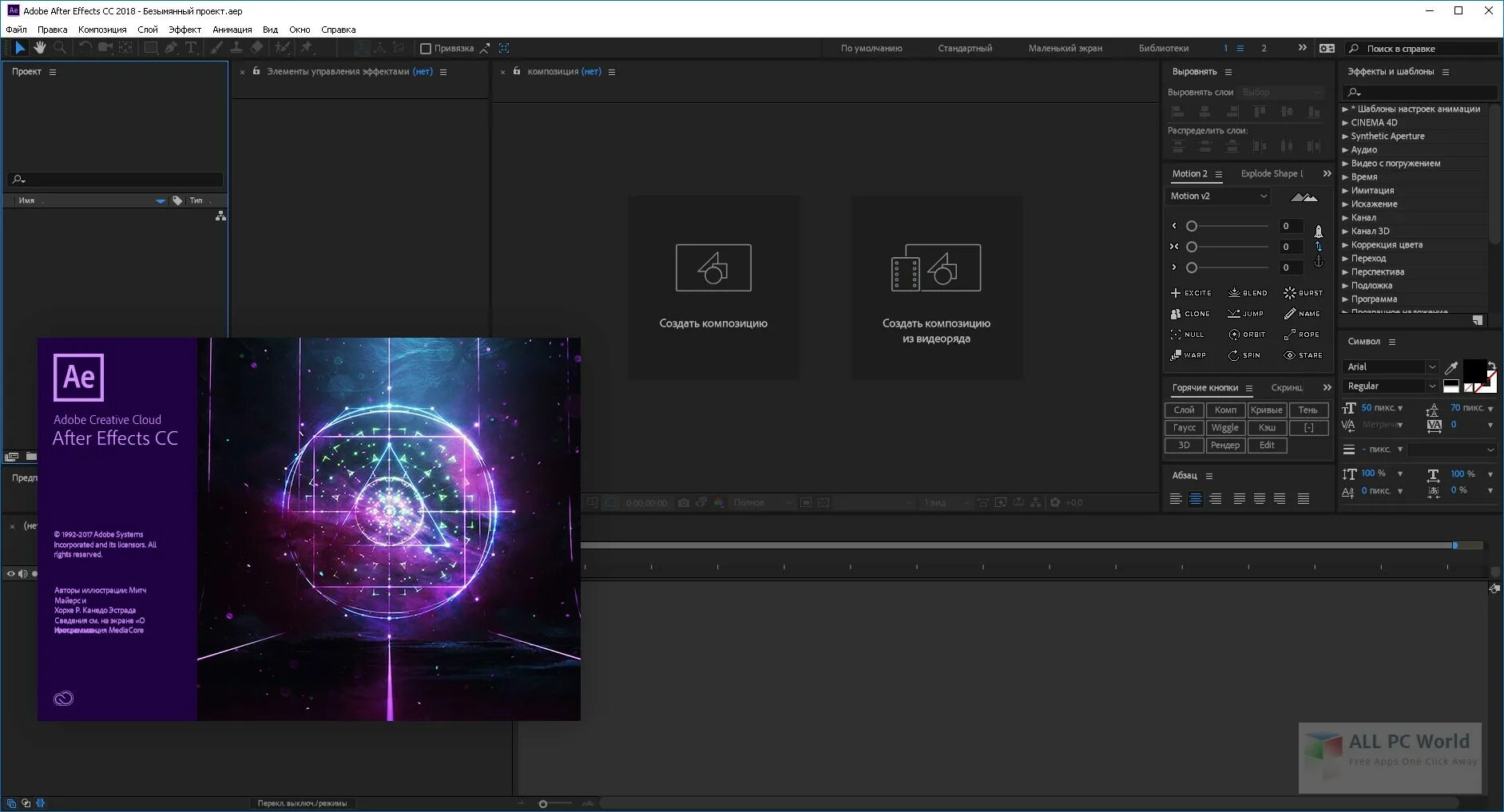This screenshot has height=812, width=1504.
Task: Open the Motion v2 dropdown
Action: coord(1218,196)
